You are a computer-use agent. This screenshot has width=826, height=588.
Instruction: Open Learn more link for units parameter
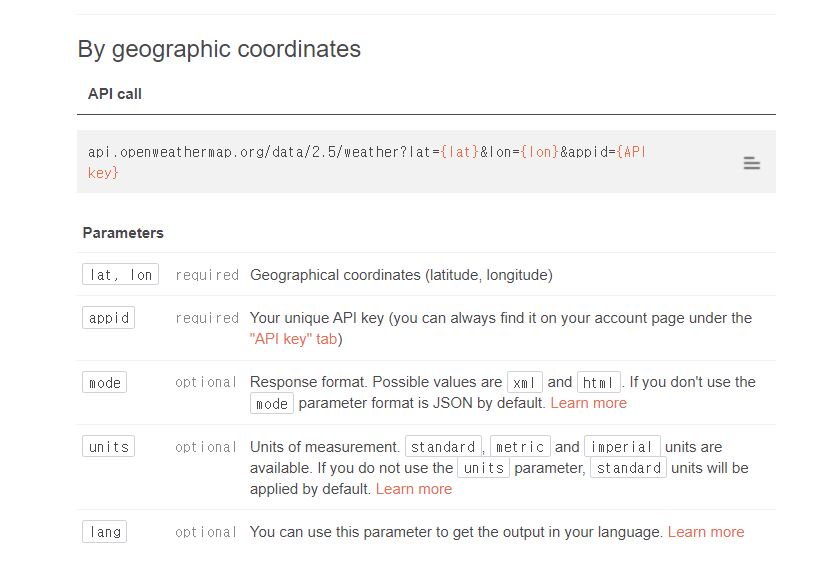414,489
